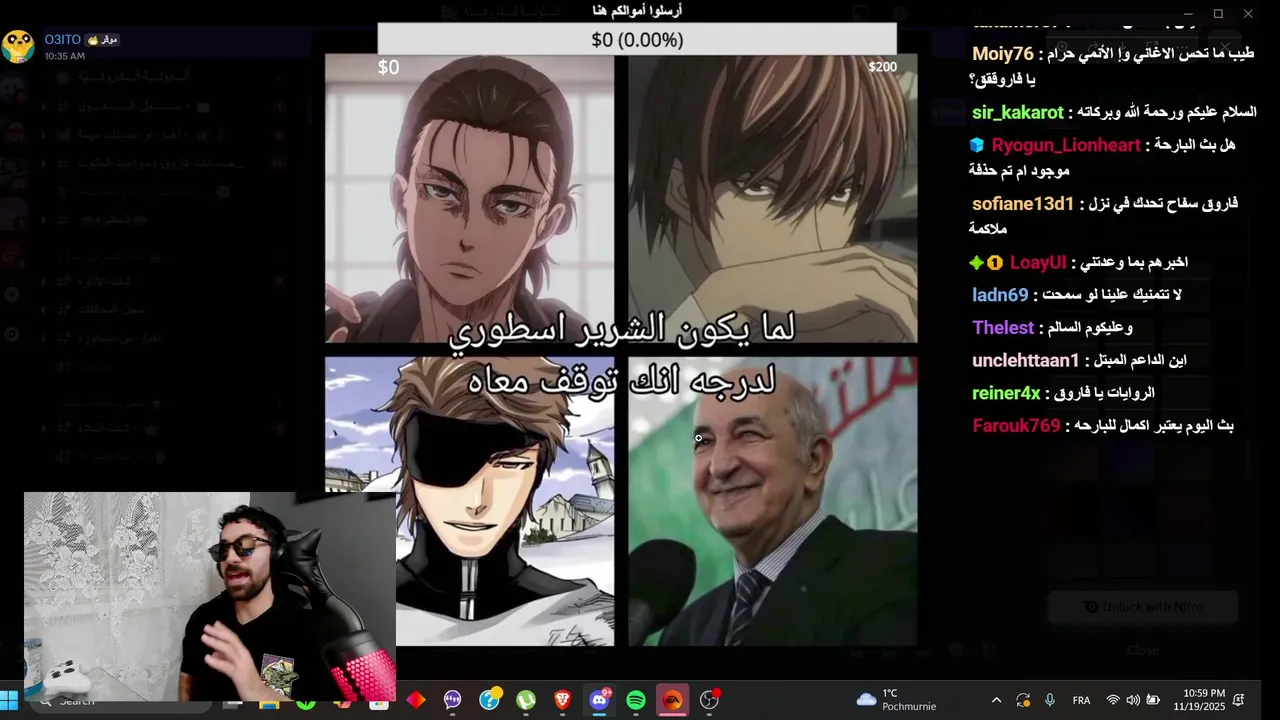Image resolution: width=1280 pixels, height=720 pixels.
Task: Click chat username Ryogun_Lionheart
Action: tap(1066, 145)
